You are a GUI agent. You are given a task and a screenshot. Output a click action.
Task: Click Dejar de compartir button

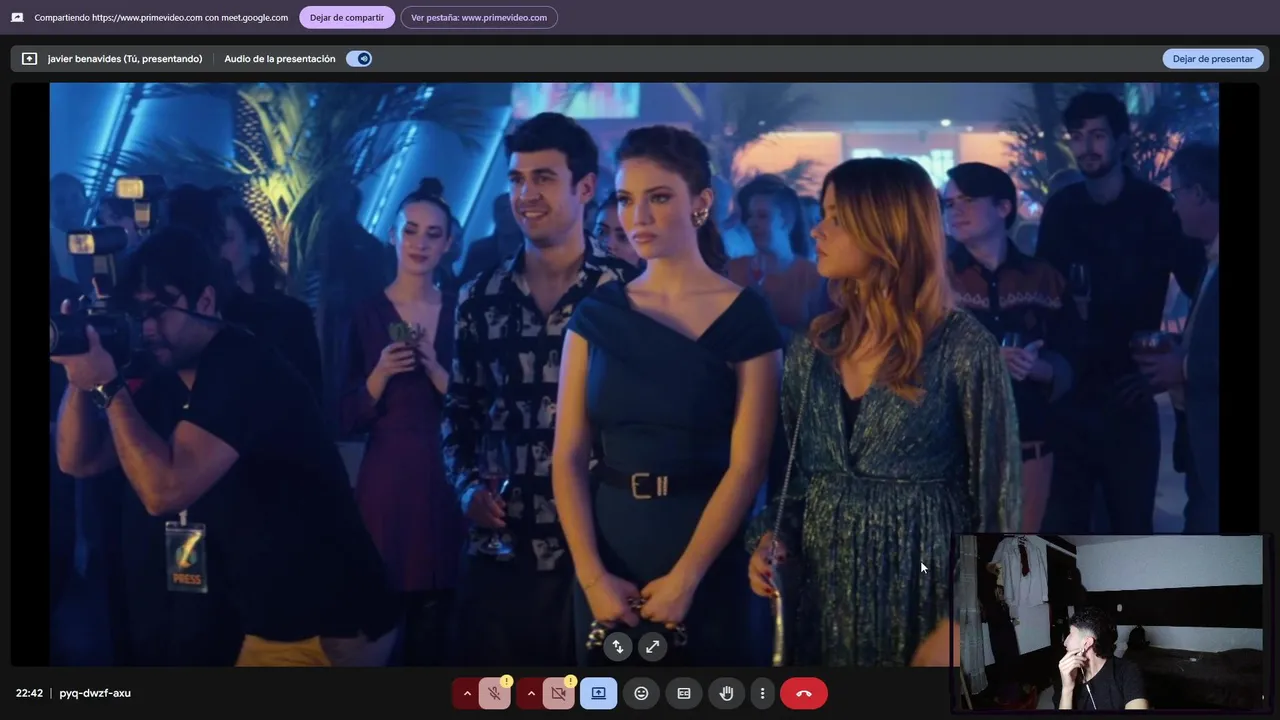[347, 17]
